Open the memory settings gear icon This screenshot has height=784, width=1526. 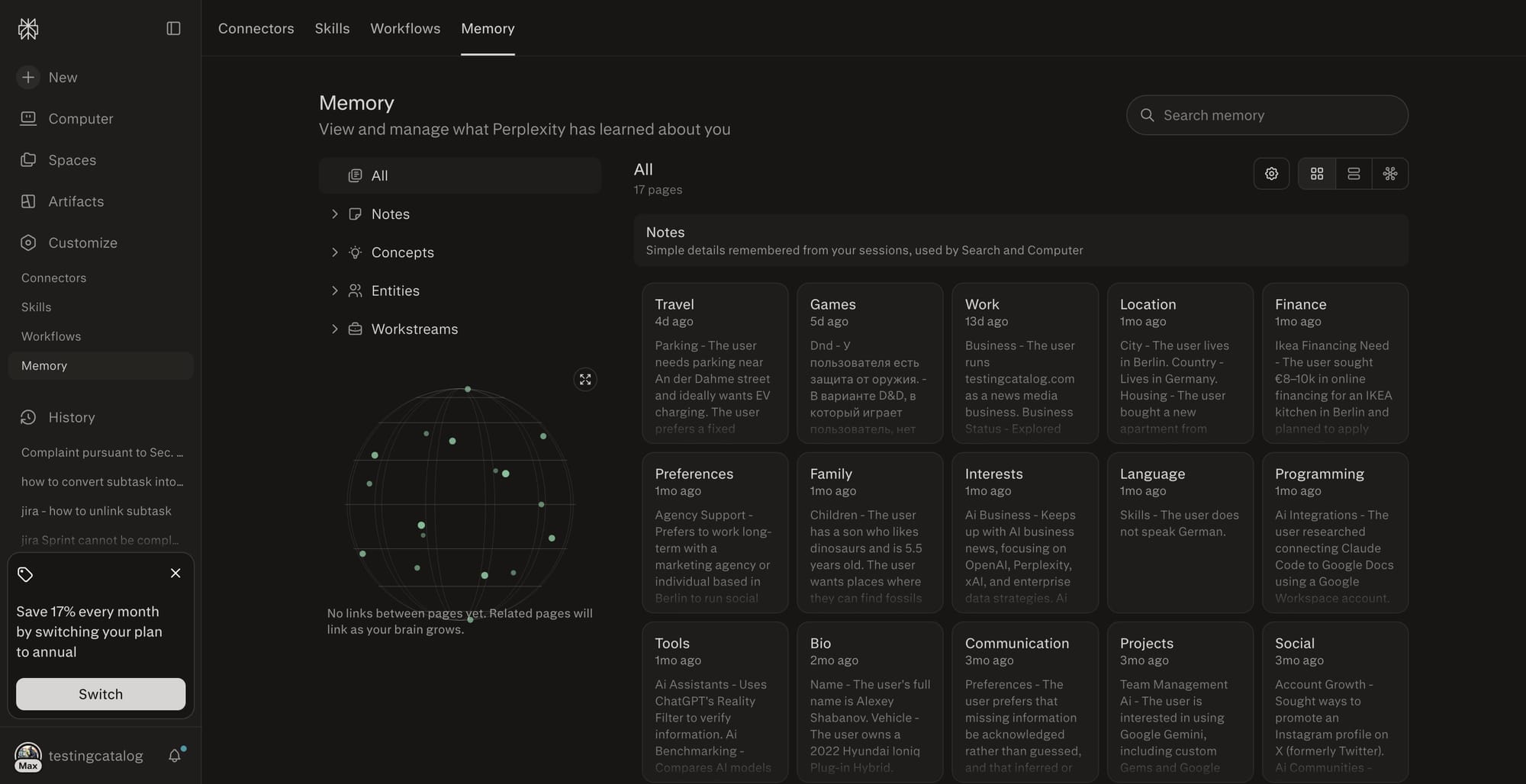pyautogui.click(x=1271, y=174)
